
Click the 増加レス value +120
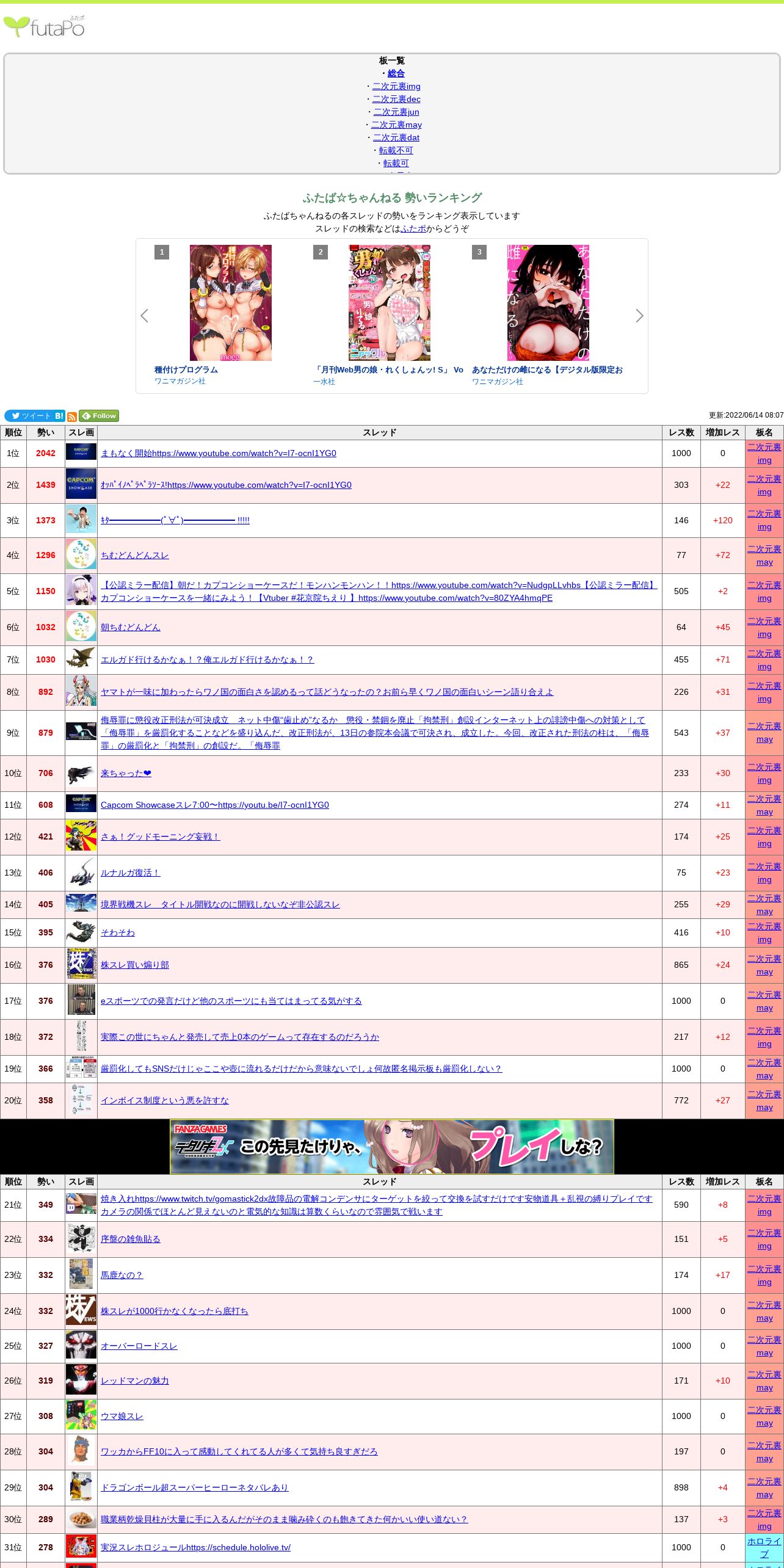pyautogui.click(x=723, y=520)
